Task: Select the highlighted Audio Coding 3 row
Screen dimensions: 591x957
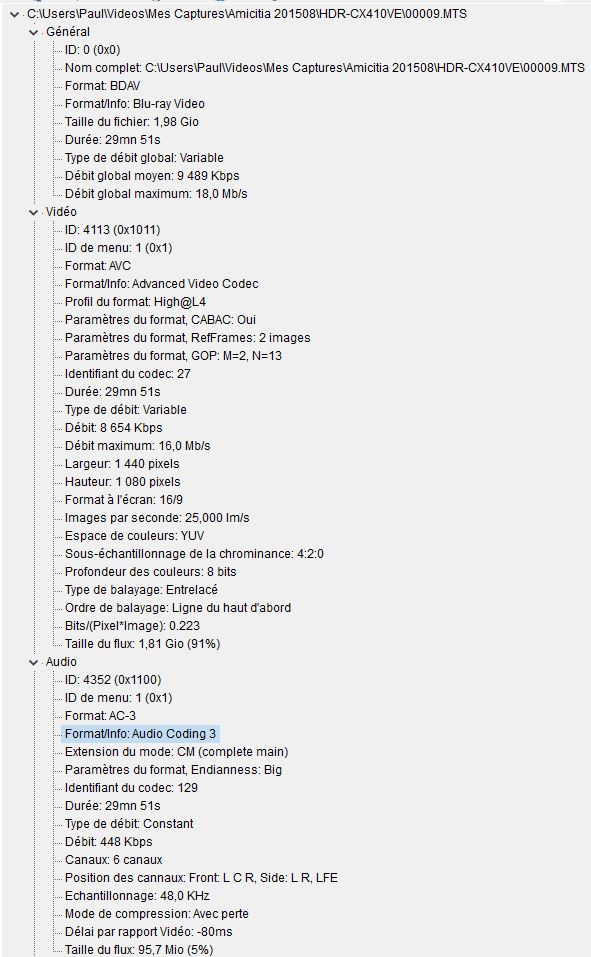Action: coord(140,734)
